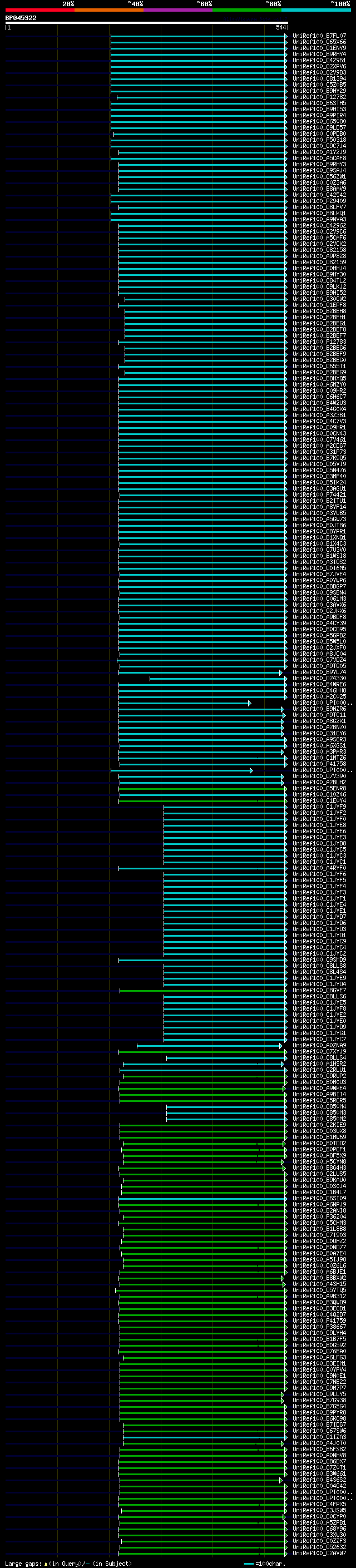This screenshot has height=1568, width=356.
Task: Select the UniRef100_P29409 label
Action: pyautogui.click(x=319, y=201)
